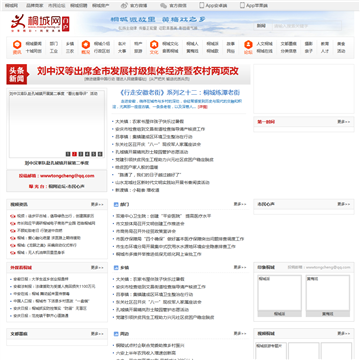The width and height of the screenshot is (360, 360).
Task: Show more 视频桐城 videos via 更多
Action: pos(344,333)
